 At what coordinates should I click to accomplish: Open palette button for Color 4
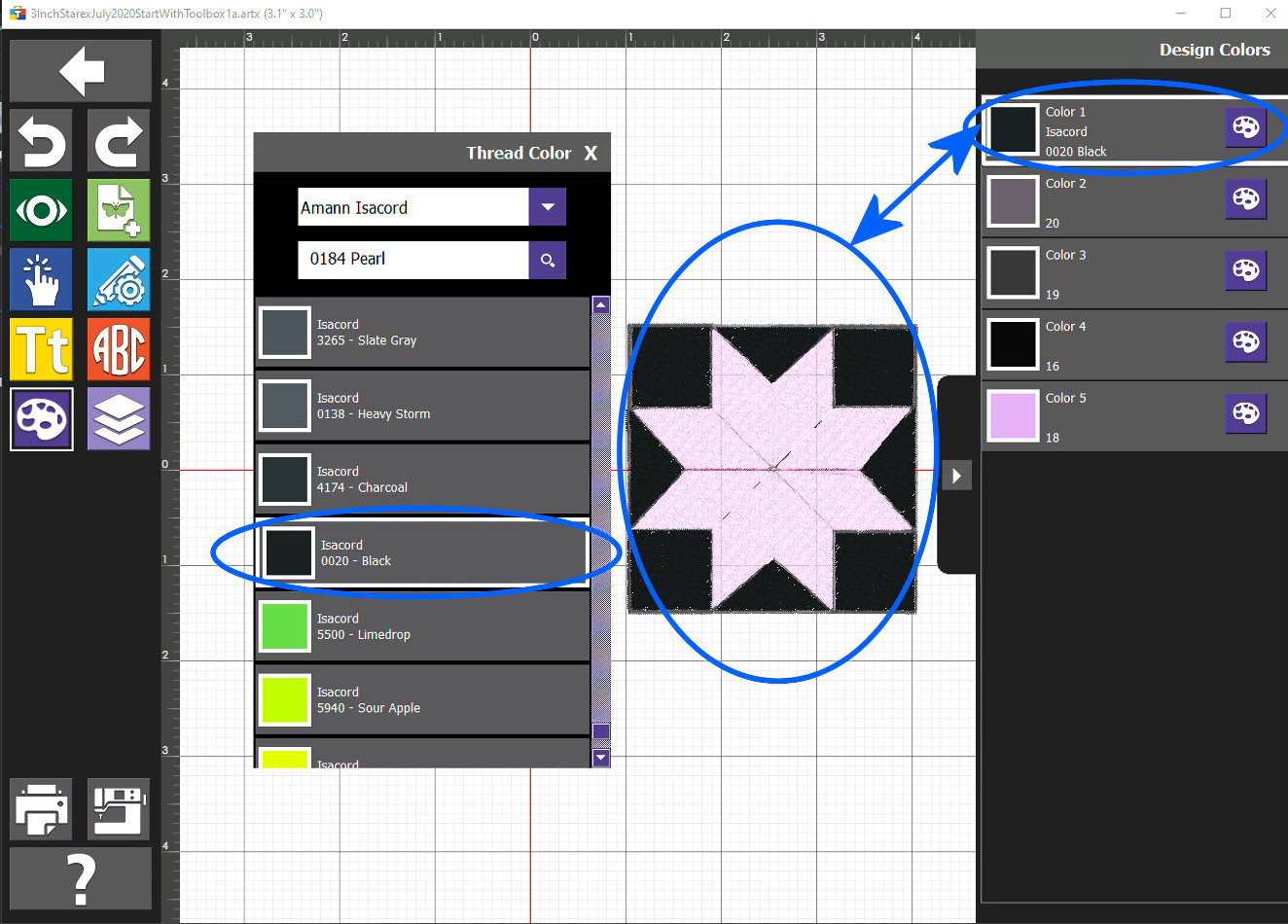1245,341
